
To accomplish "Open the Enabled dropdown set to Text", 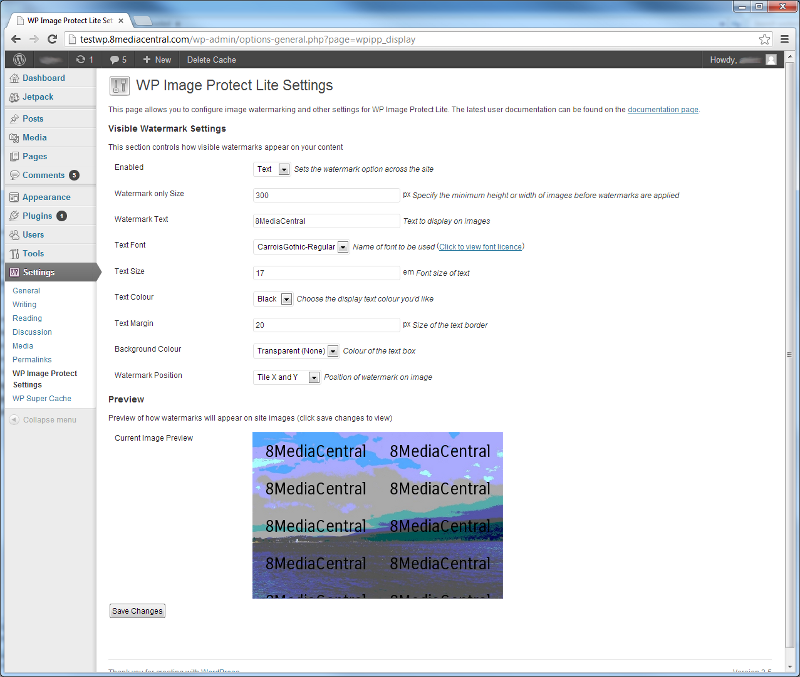I will (x=271, y=169).
